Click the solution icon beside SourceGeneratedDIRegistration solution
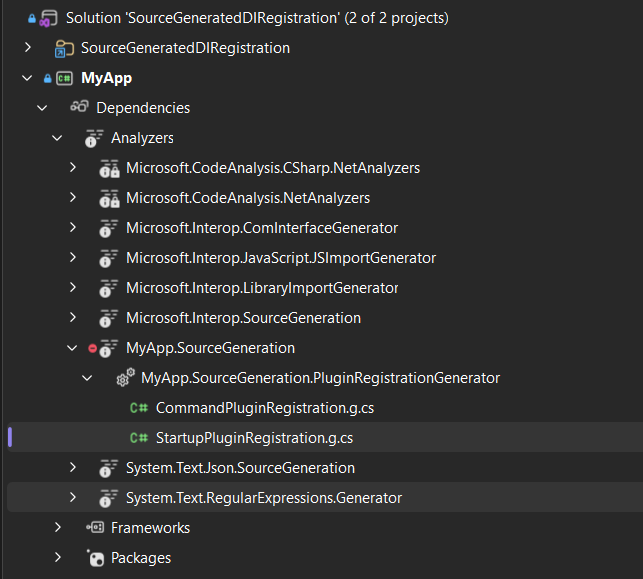The image size is (643, 579). coord(48,18)
